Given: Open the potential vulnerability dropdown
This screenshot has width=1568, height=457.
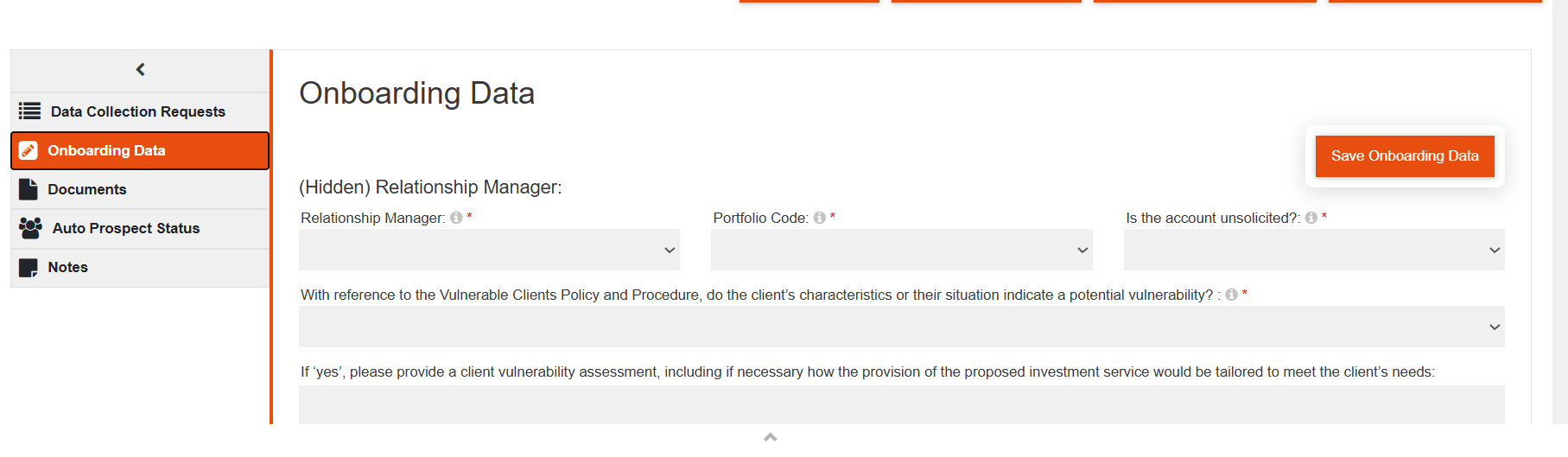Looking at the screenshot, I should coord(901,327).
